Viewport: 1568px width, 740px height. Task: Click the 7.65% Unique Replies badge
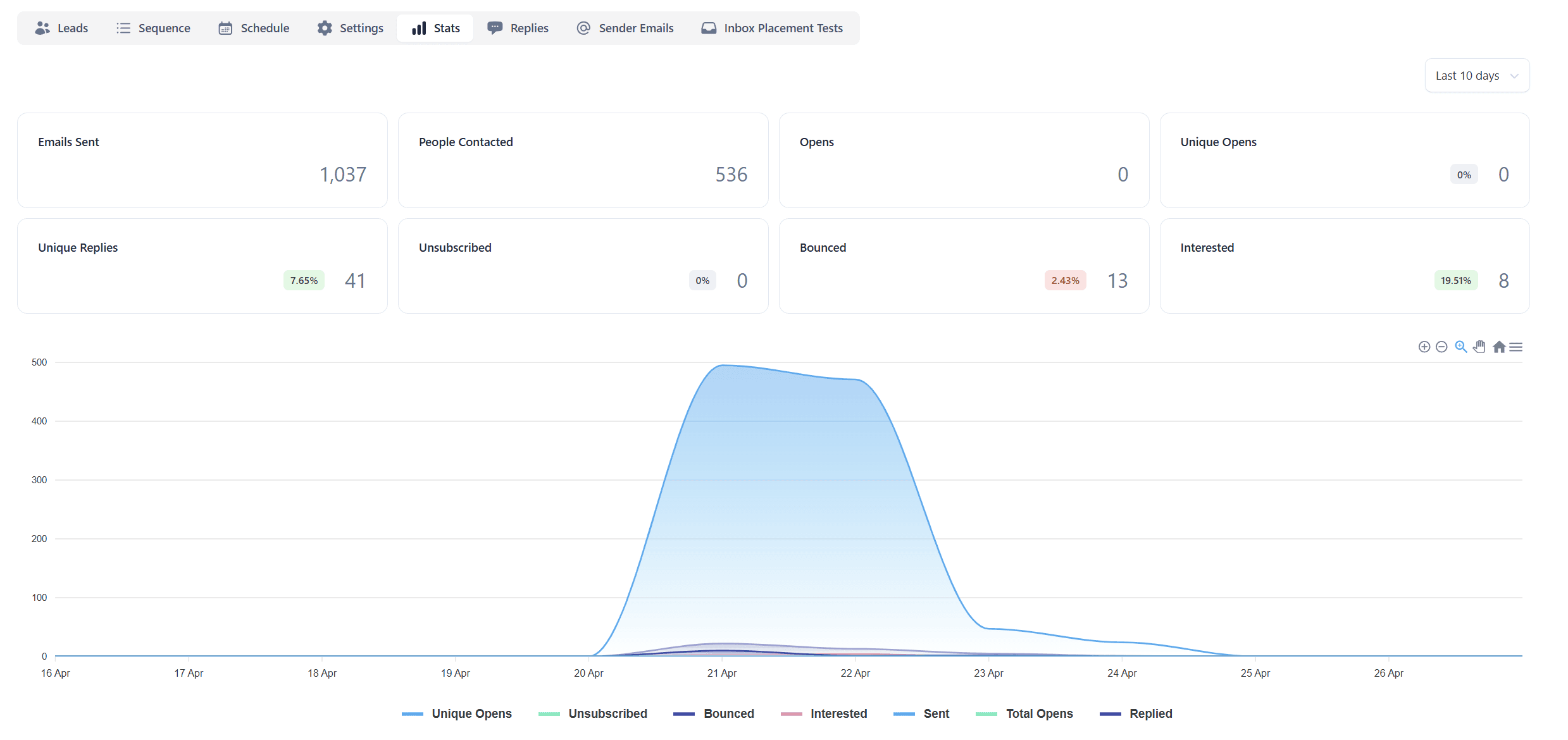[x=303, y=280]
